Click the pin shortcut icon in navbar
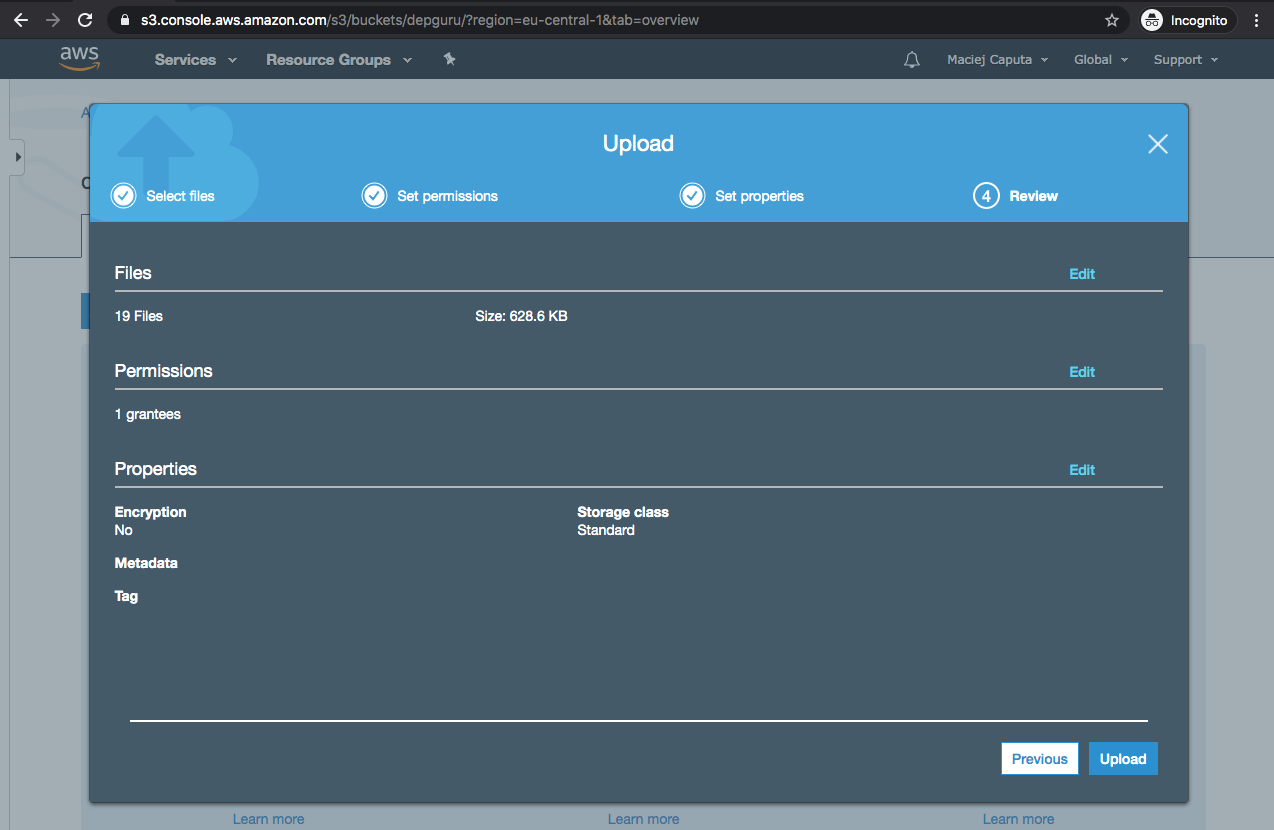Image resolution: width=1274 pixels, height=830 pixels. coord(449,60)
